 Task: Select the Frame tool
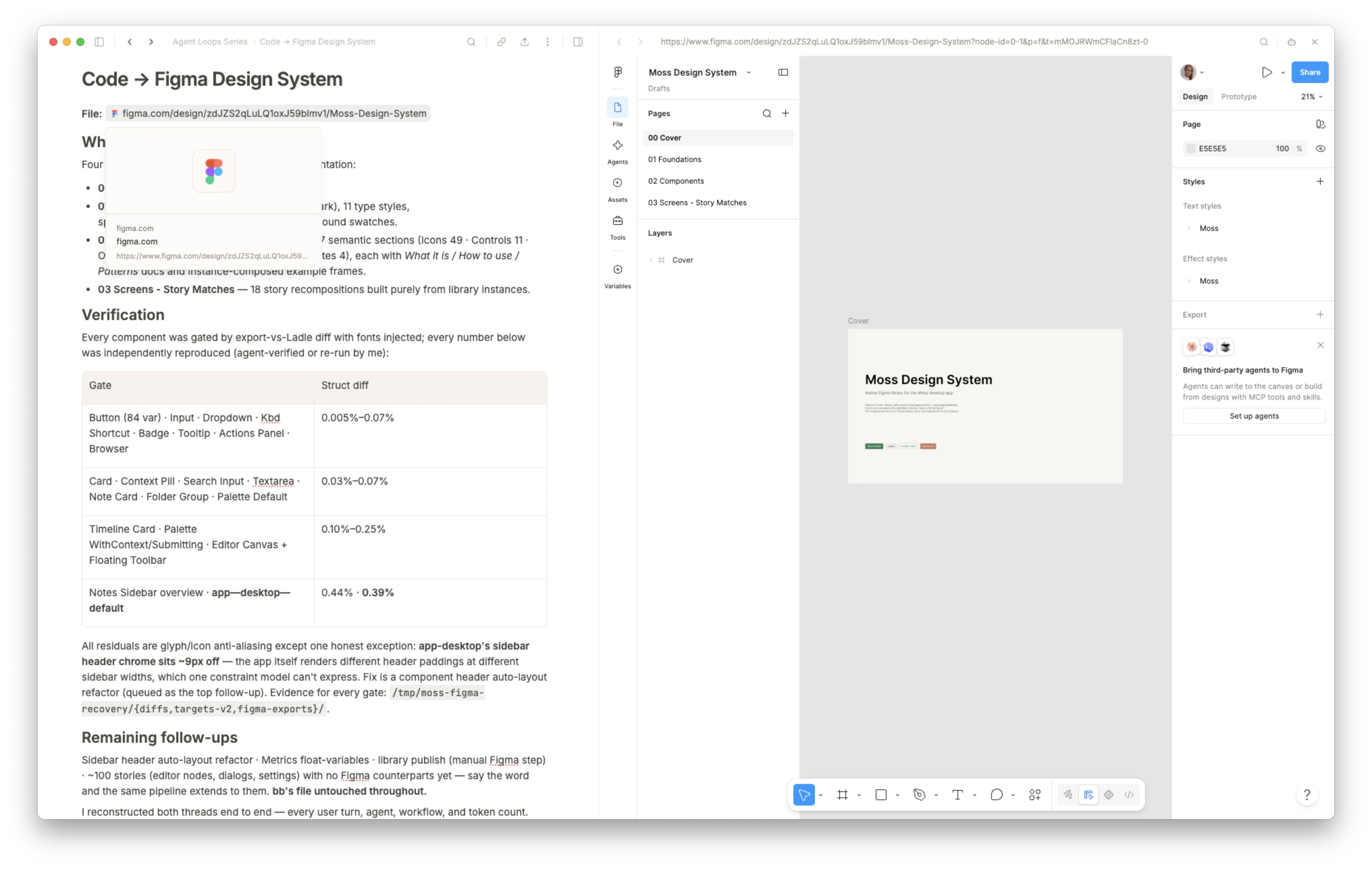coord(842,794)
